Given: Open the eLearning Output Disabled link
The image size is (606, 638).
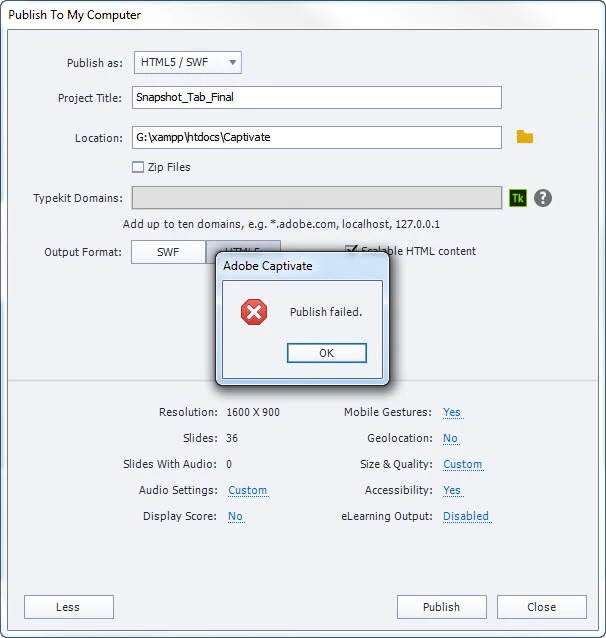Looking at the screenshot, I should [466, 516].
